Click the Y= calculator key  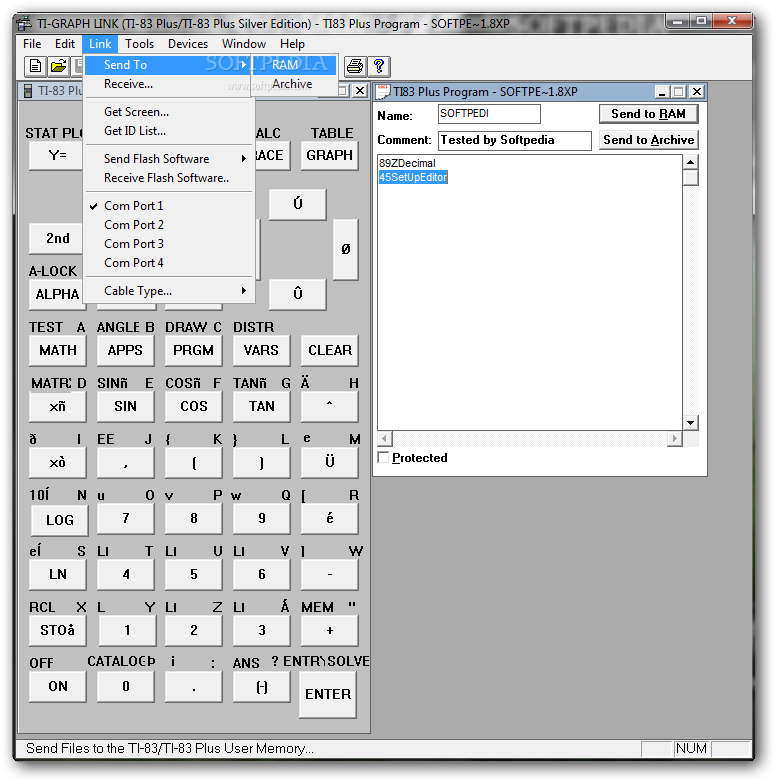coord(56,155)
